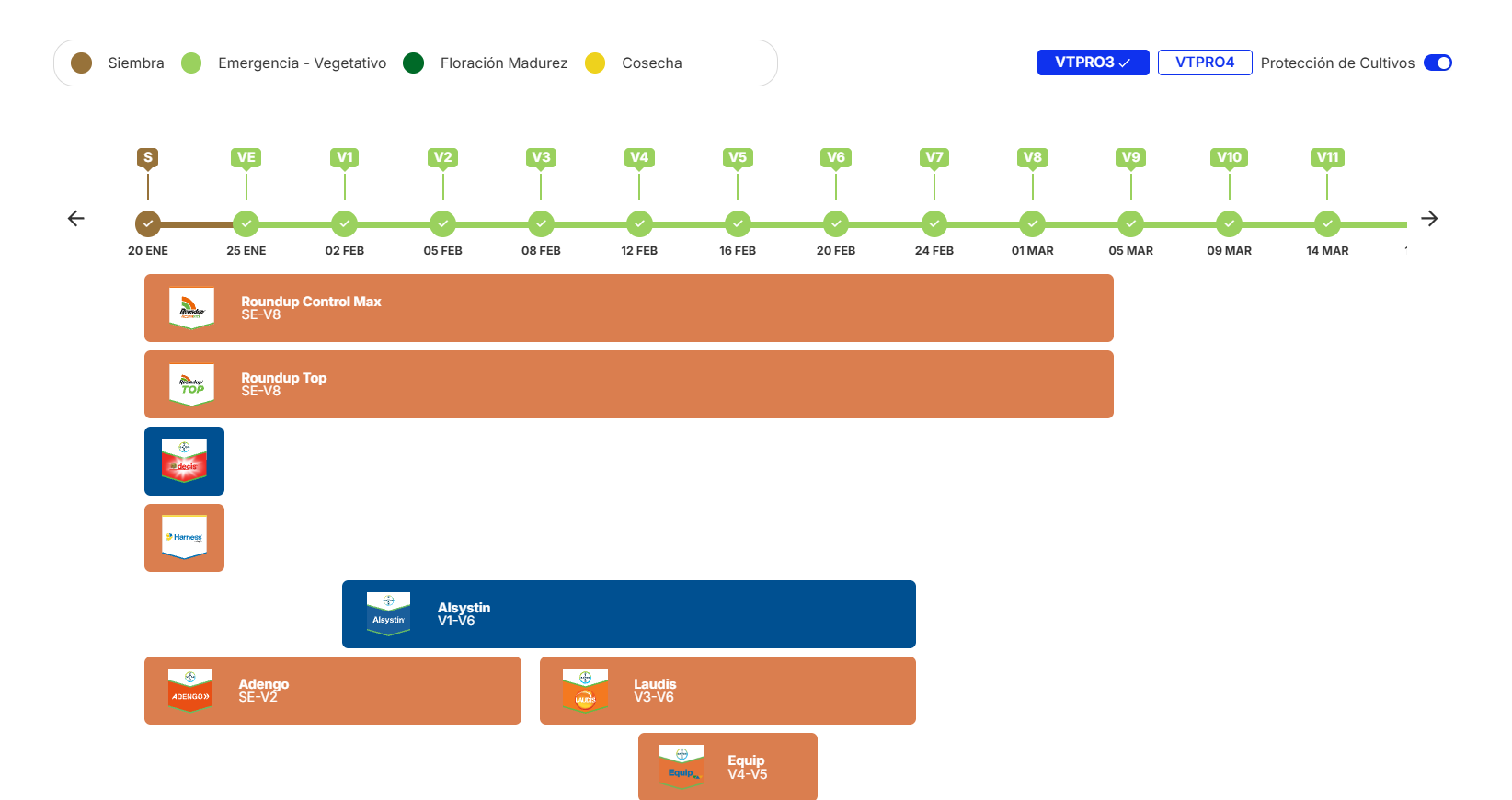
Task: Open the Harness product tile
Action: tap(184, 538)
